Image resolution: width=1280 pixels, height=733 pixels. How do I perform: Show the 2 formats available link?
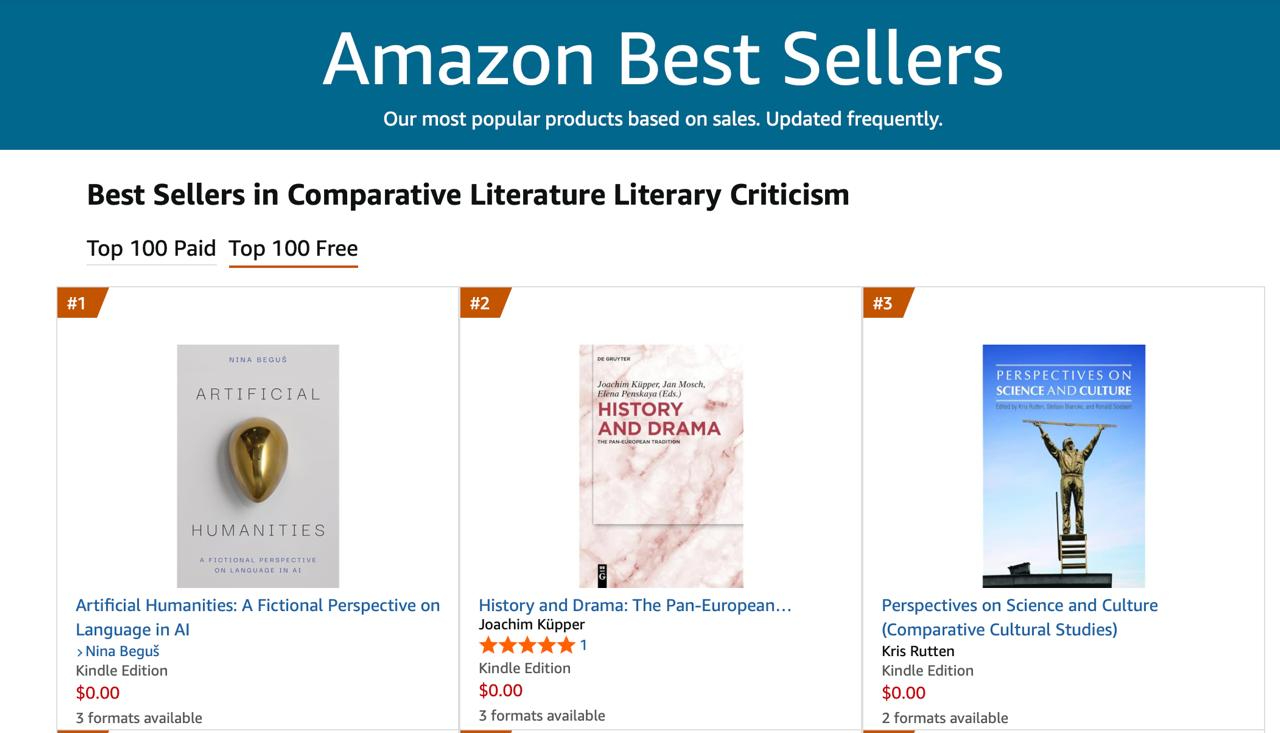coord(945,718)
